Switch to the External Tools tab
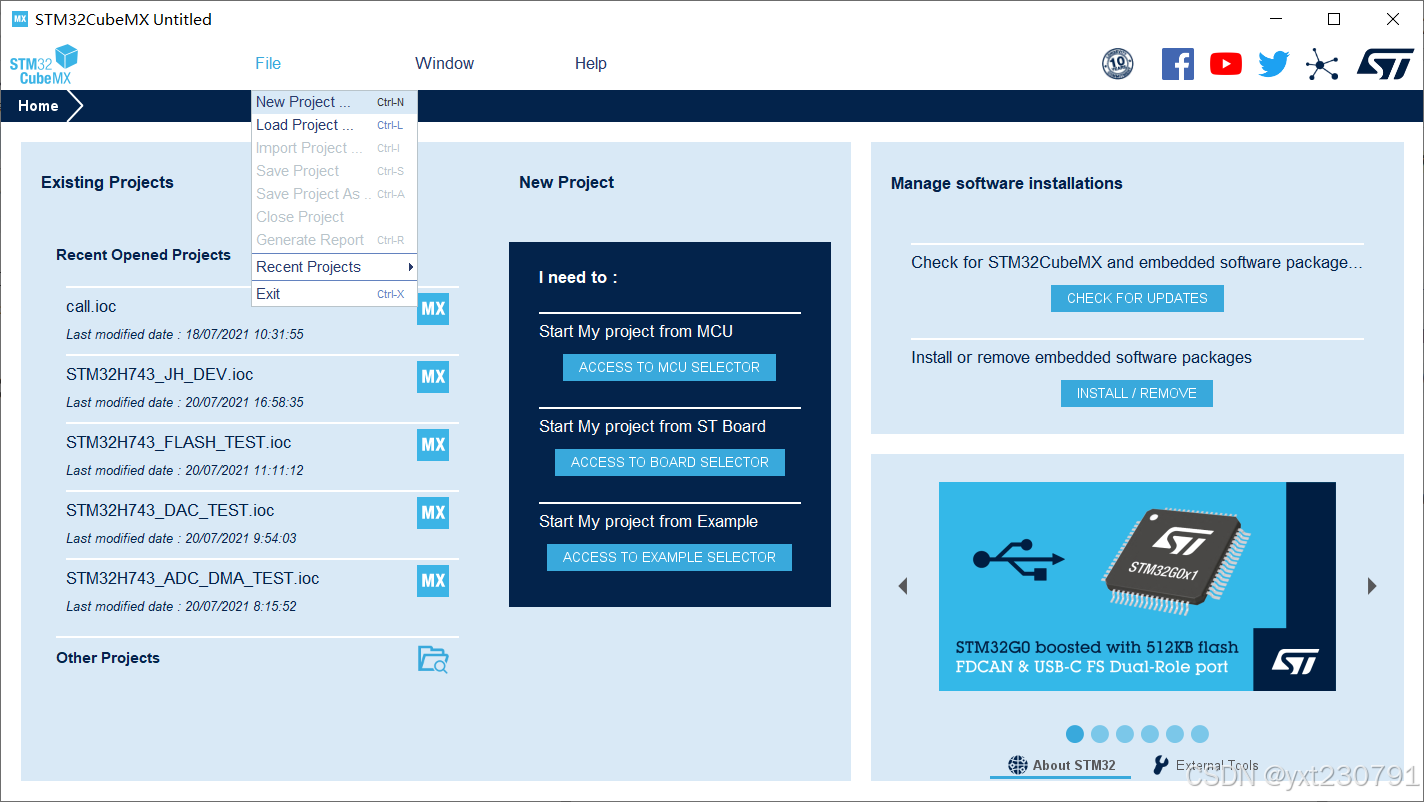The image size is (1424, 802). click(x=1205, y=765)
